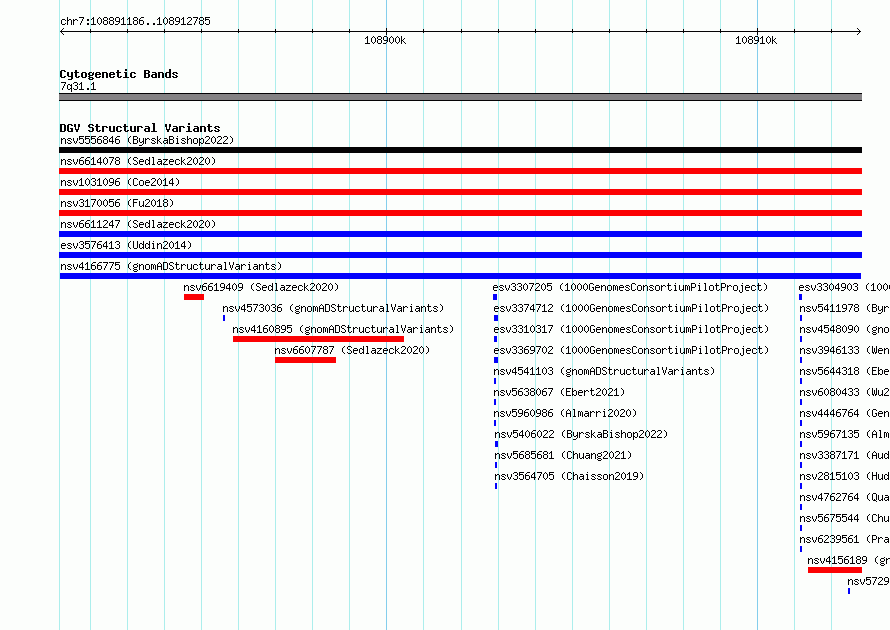
Task: Click nsv5685681 (Chuang2021) label
Action: 563,455
